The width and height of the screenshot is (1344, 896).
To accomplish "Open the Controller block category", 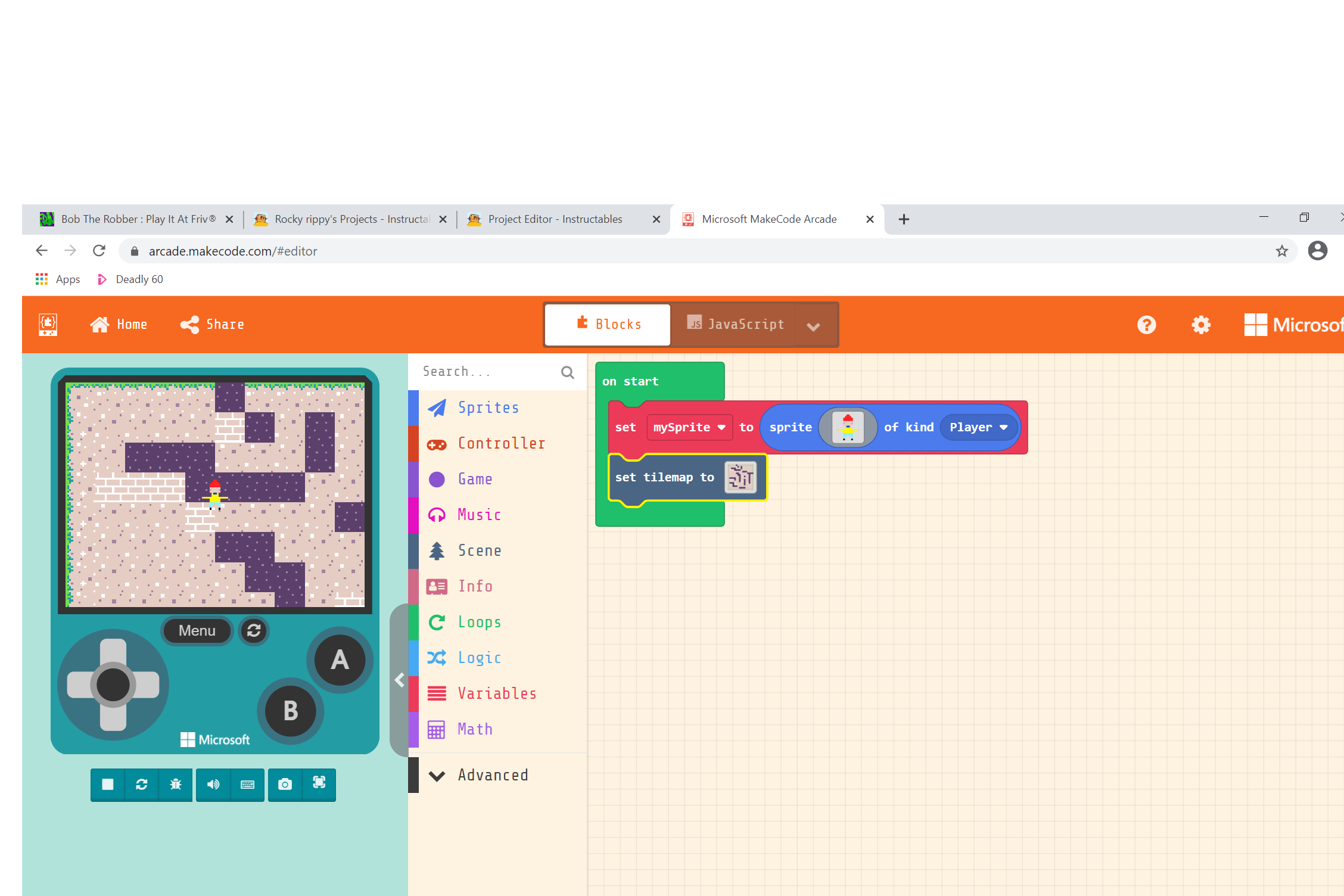I will (501, 443).
